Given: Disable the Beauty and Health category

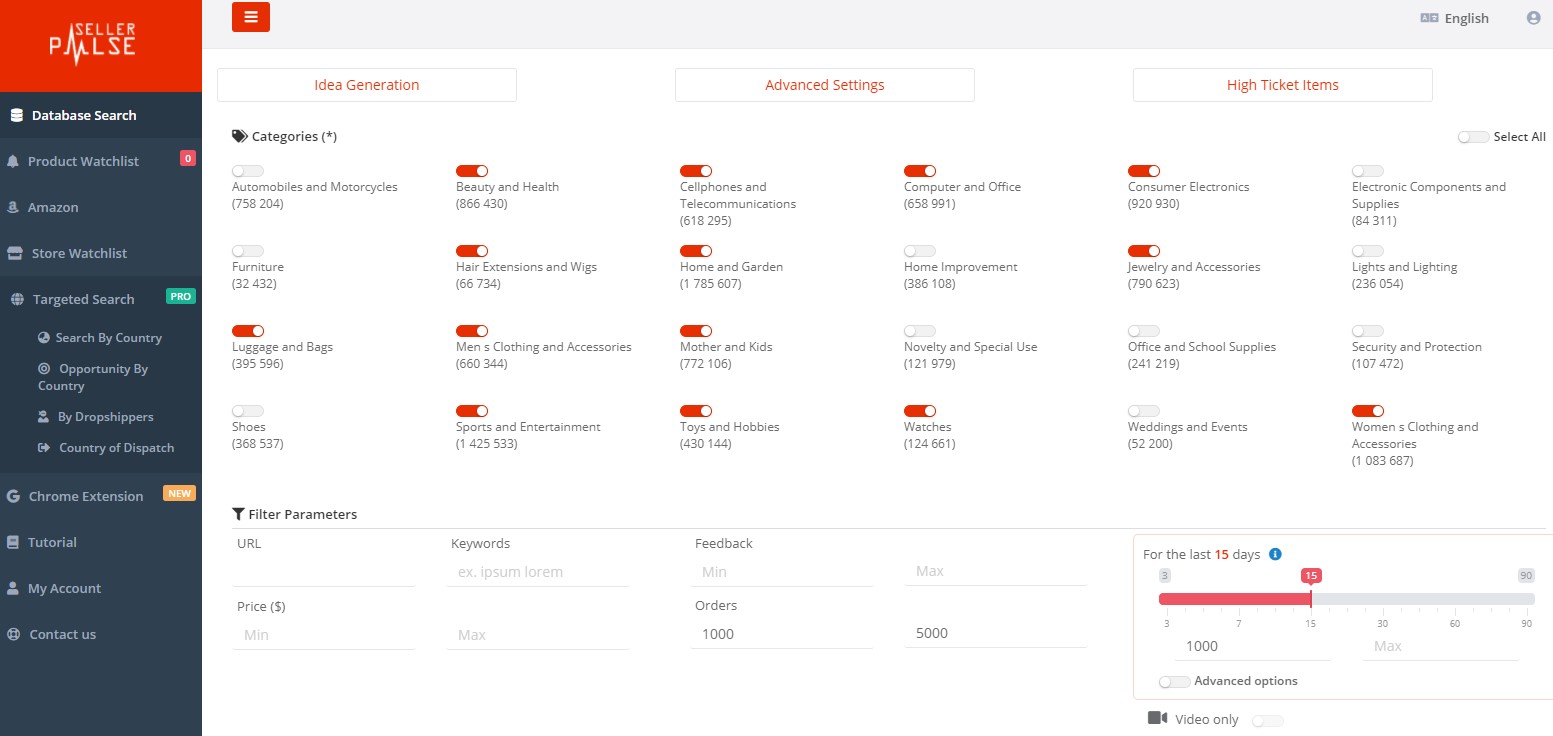Looking at the screenshot, I should tap(471, 171).
